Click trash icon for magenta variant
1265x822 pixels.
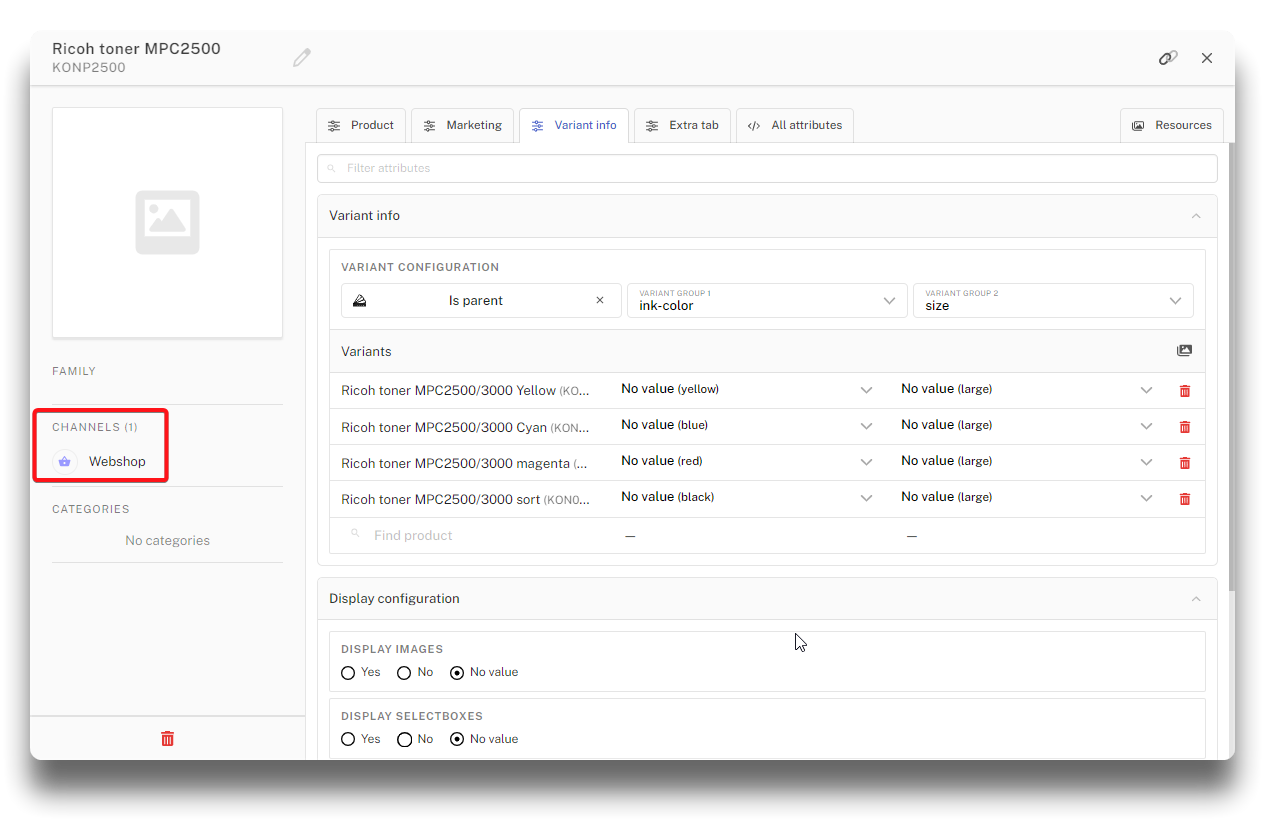(x=1184, y=463)
